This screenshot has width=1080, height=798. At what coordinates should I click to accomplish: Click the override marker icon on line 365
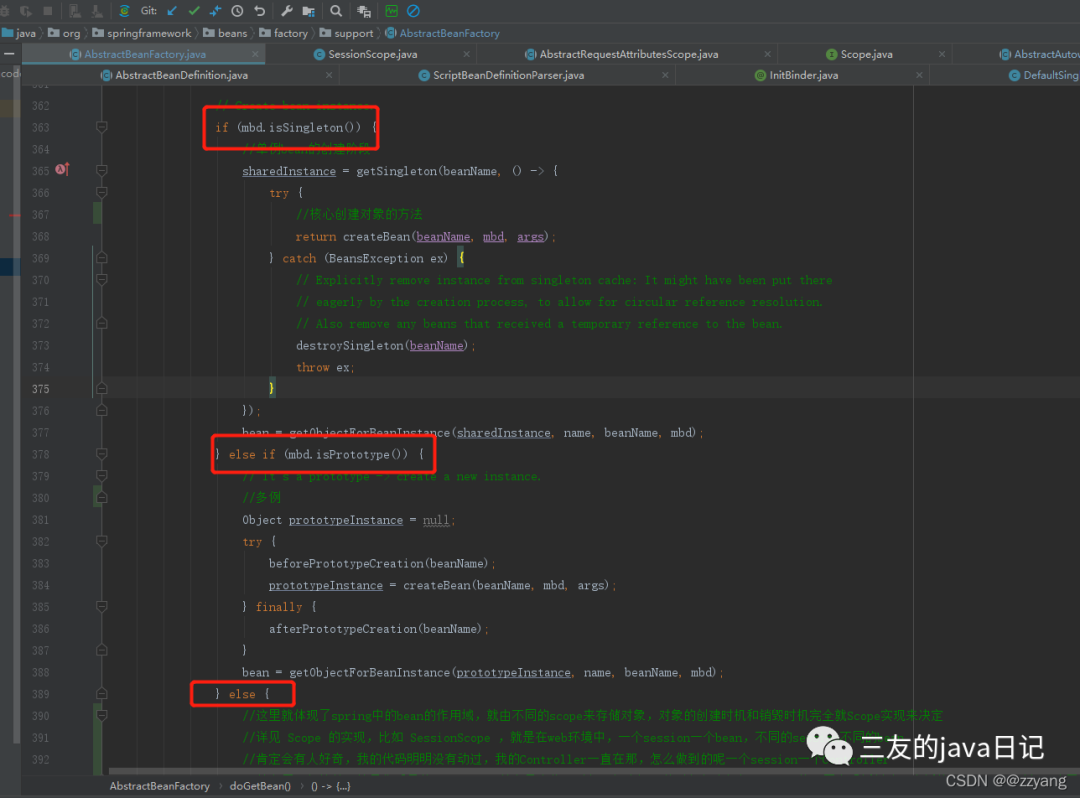coord(62,169)
